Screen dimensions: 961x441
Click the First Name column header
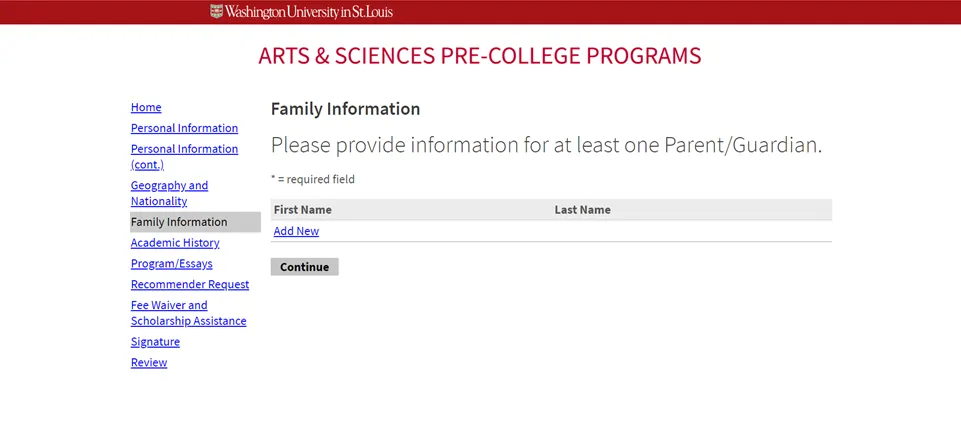(302, 210)
